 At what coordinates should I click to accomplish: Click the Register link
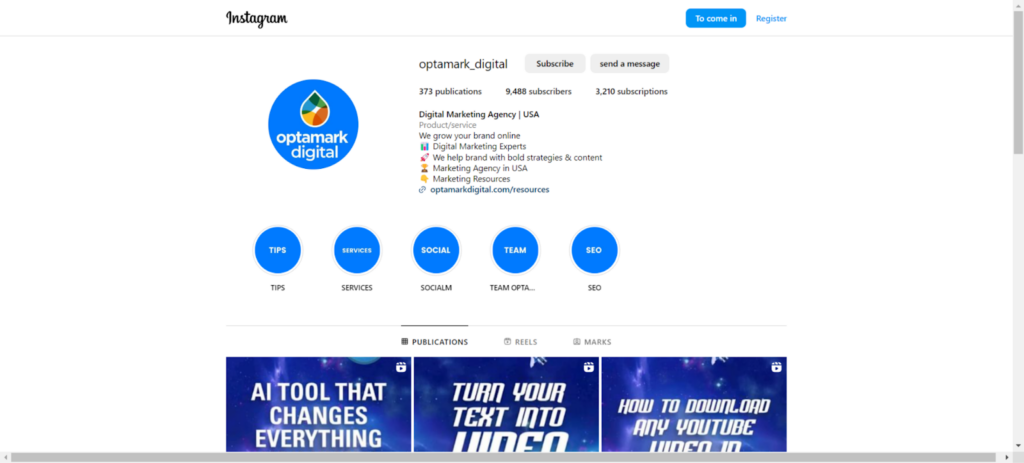coord(771,18)
